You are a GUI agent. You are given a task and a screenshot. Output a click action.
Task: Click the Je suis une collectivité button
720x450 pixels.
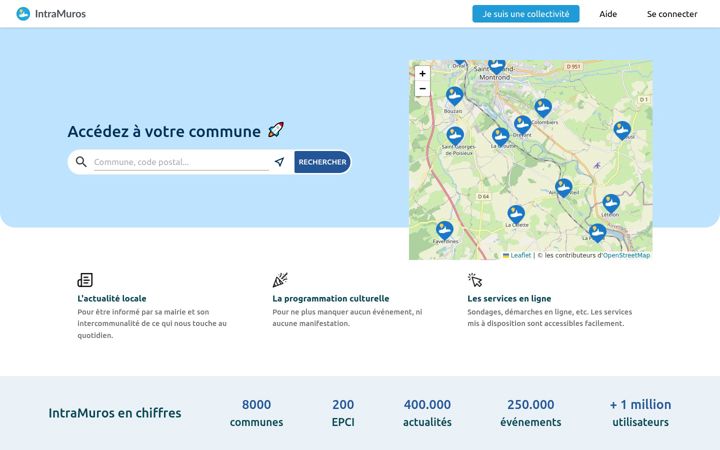click(526, 14)
